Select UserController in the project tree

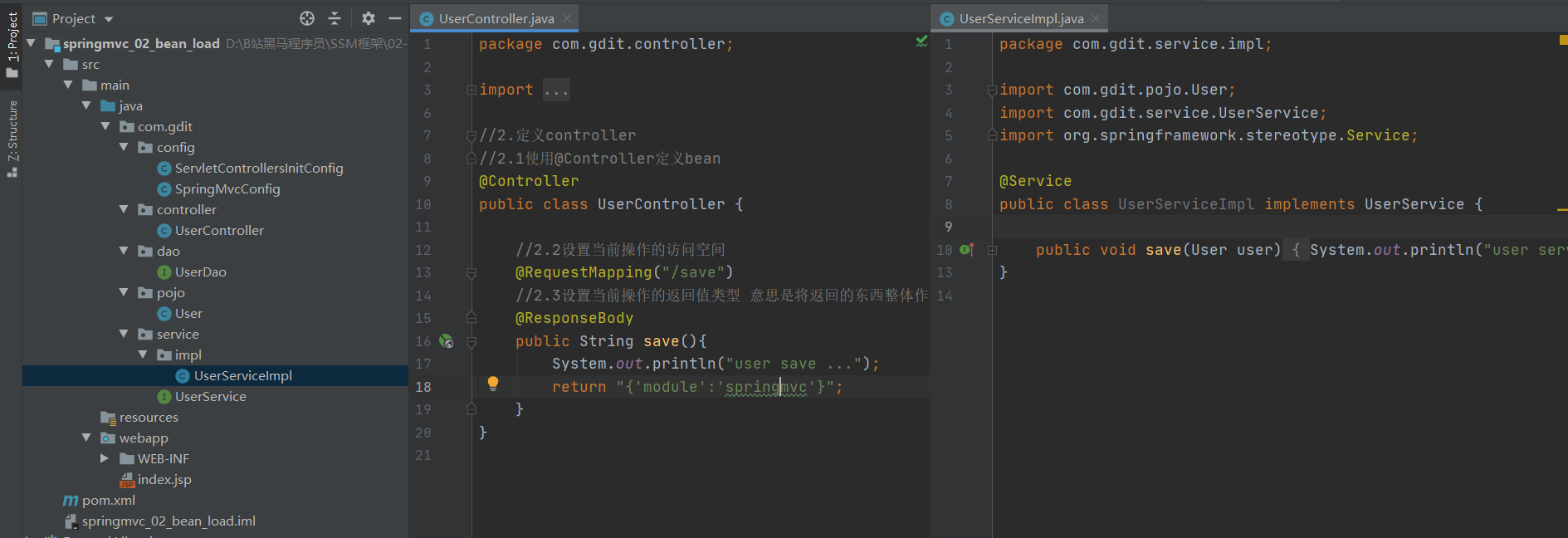point(219,231)
